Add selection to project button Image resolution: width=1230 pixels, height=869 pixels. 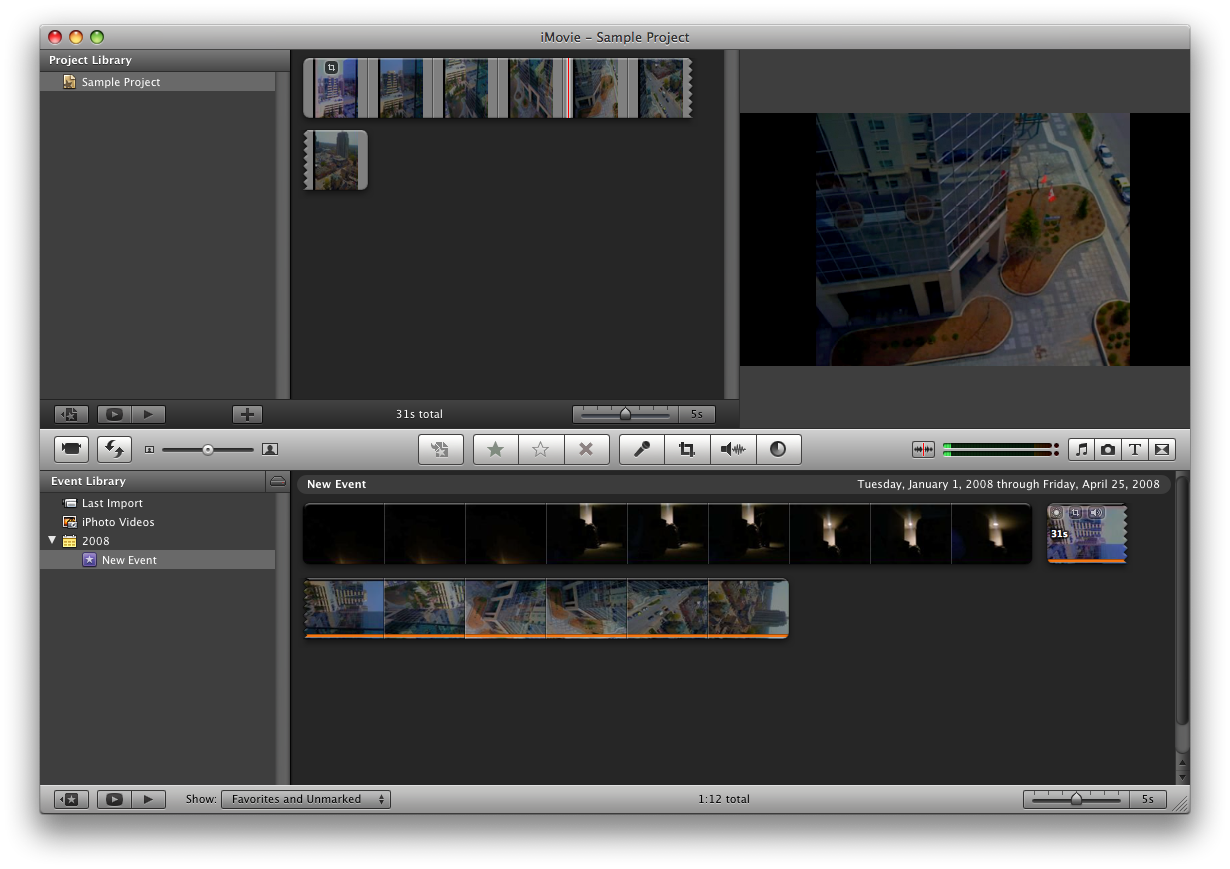[440, 449]
